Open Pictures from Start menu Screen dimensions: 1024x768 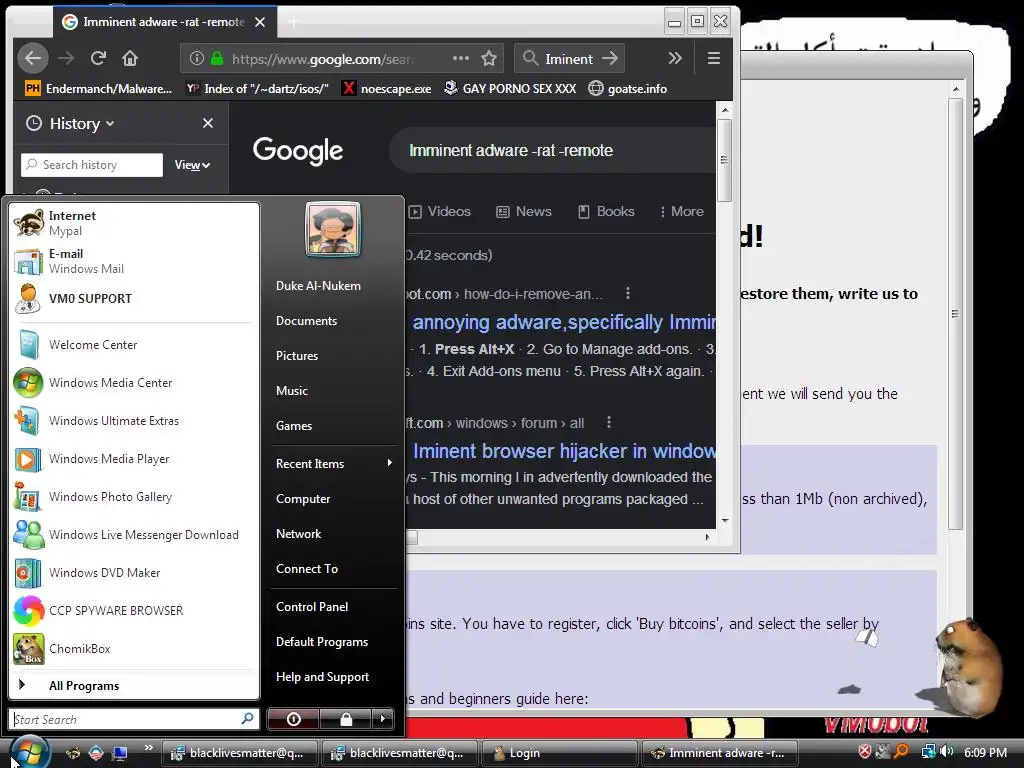(334, 356)
